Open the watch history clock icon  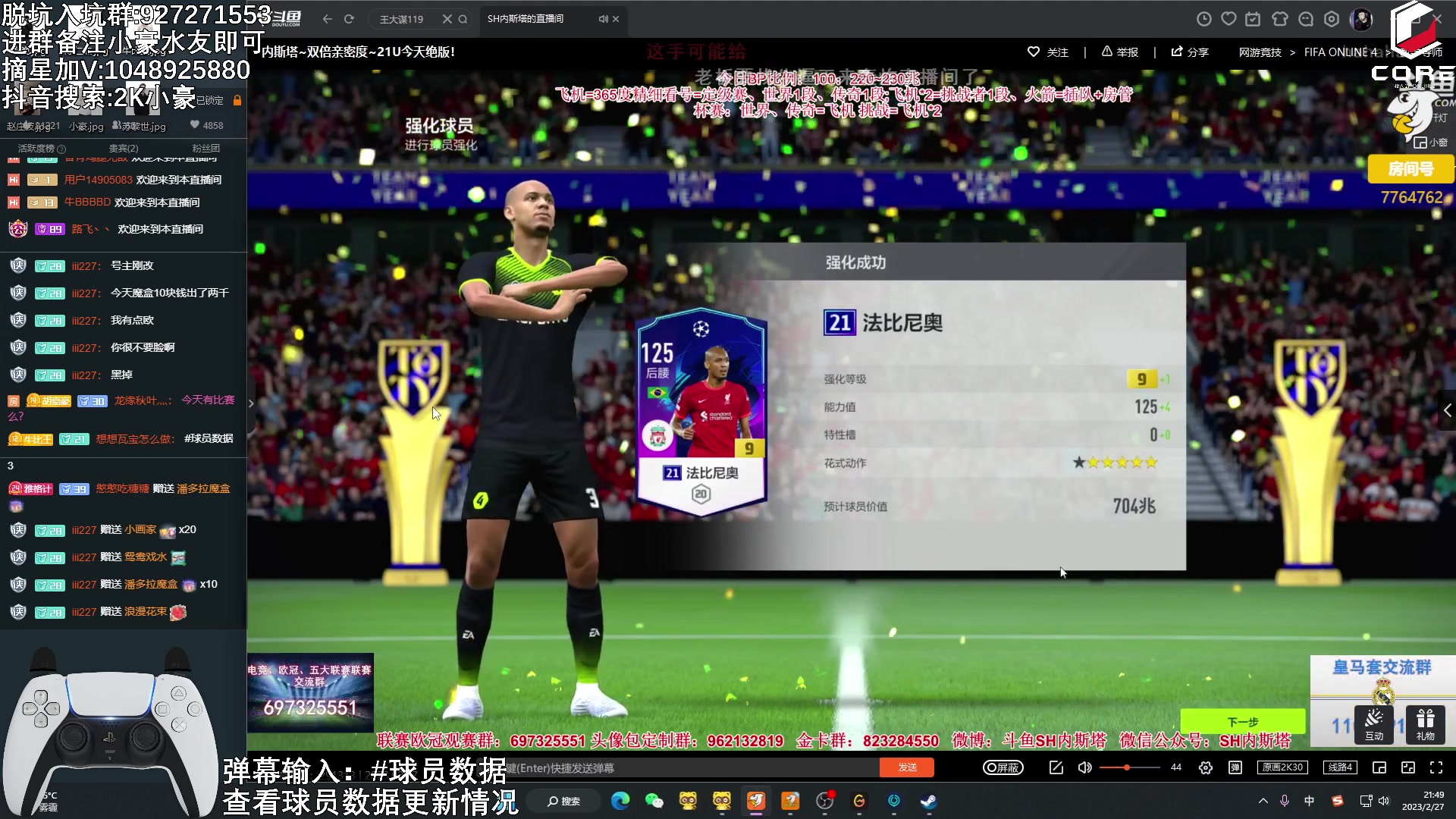click(1203, 19)
